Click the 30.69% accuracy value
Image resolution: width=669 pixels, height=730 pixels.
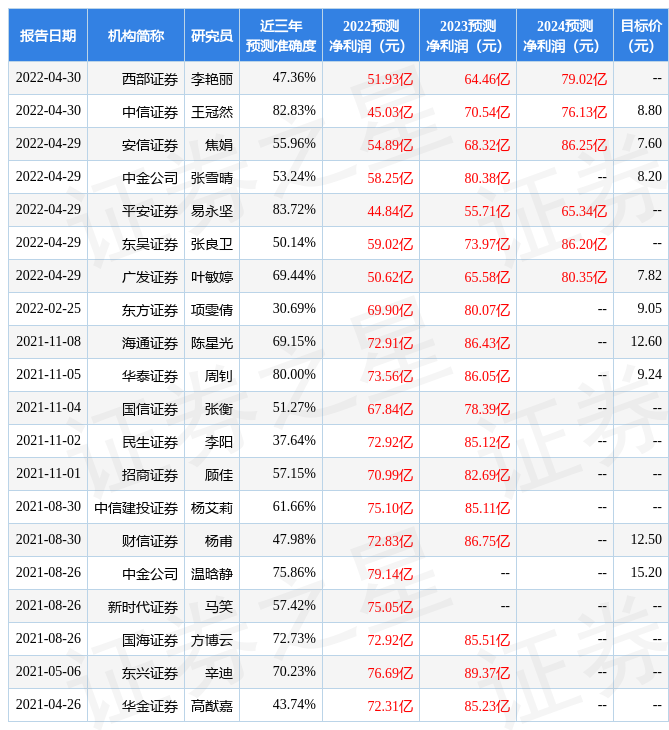(x=294, y=308)
